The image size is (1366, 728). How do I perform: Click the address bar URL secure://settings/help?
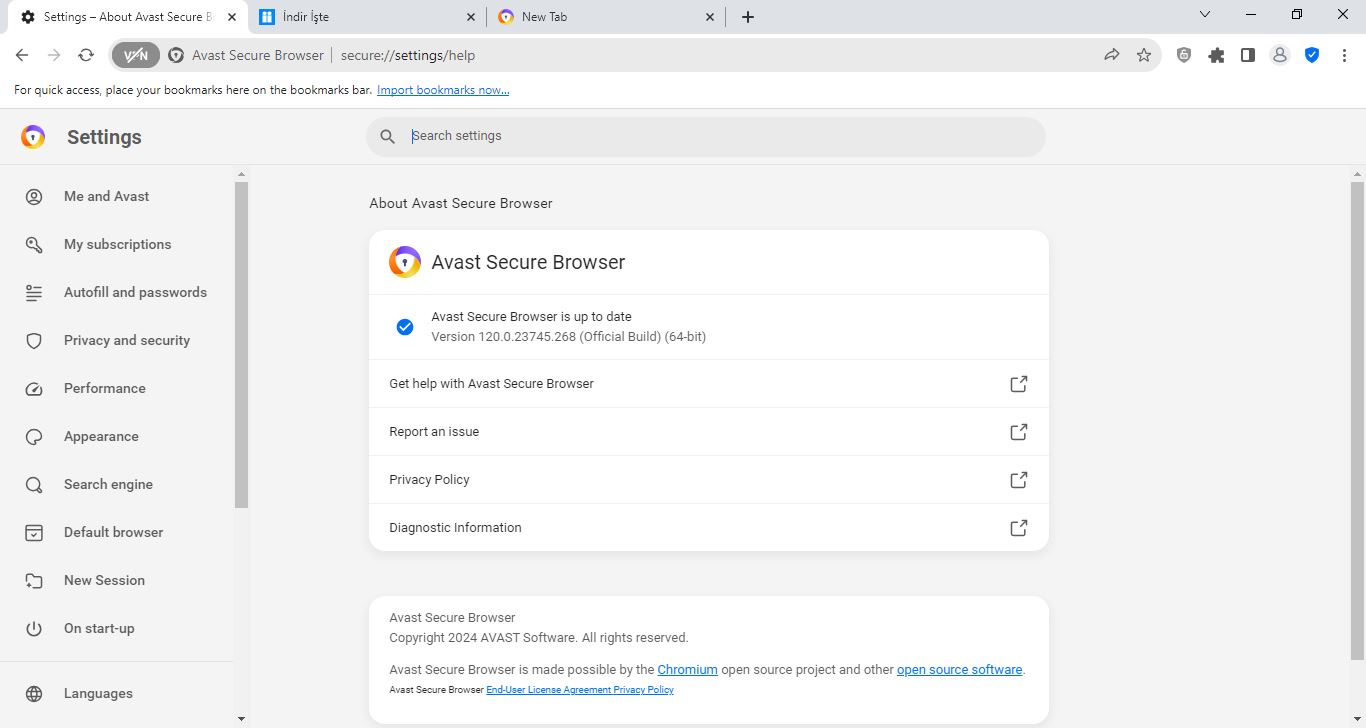(408, 55)
